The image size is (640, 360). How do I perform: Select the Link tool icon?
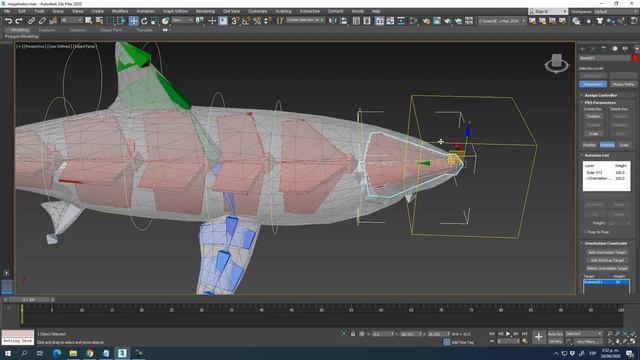(x=31, y=21)
